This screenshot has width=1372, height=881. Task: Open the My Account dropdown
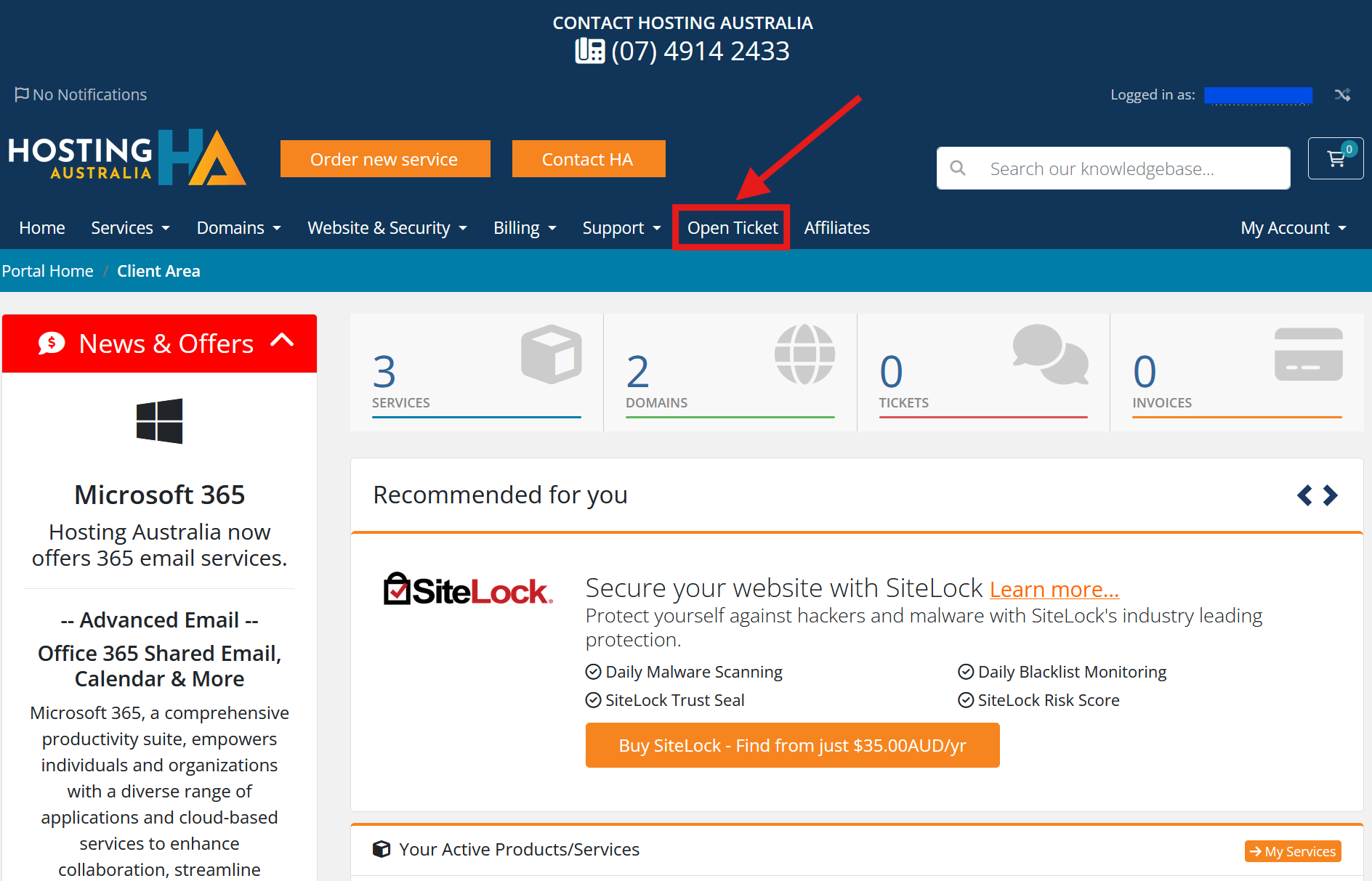click(x=1294, y=228)
